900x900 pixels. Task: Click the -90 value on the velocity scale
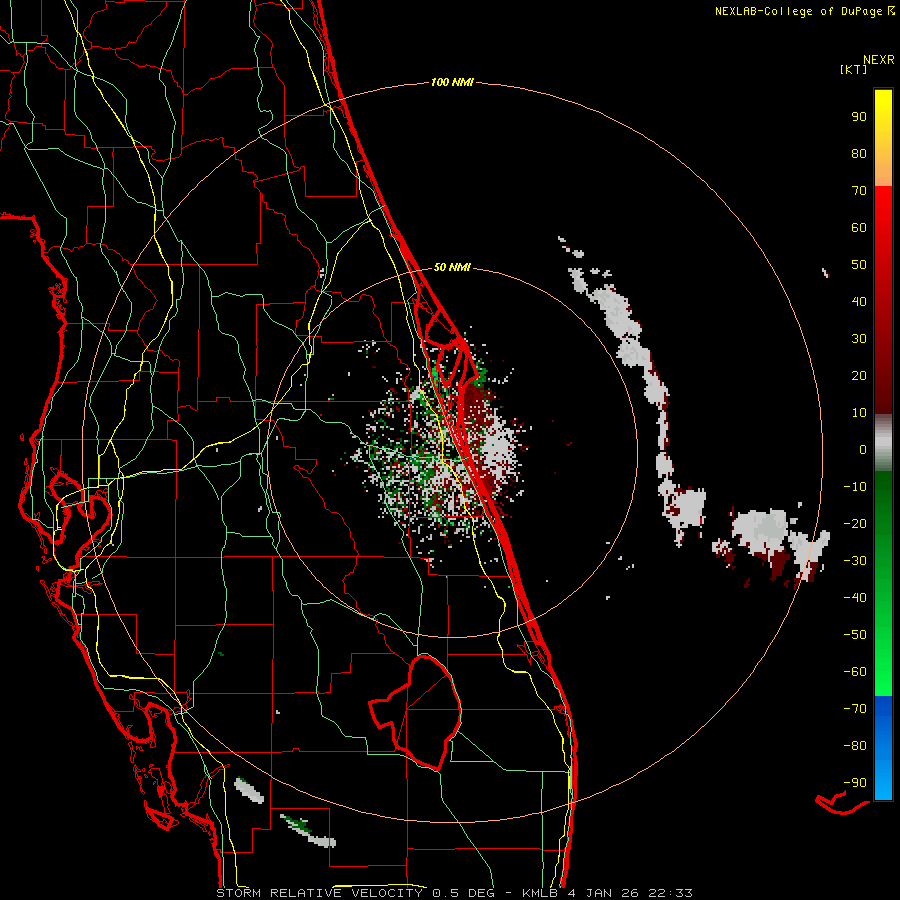pyautogui.click(x=855, y=783)
